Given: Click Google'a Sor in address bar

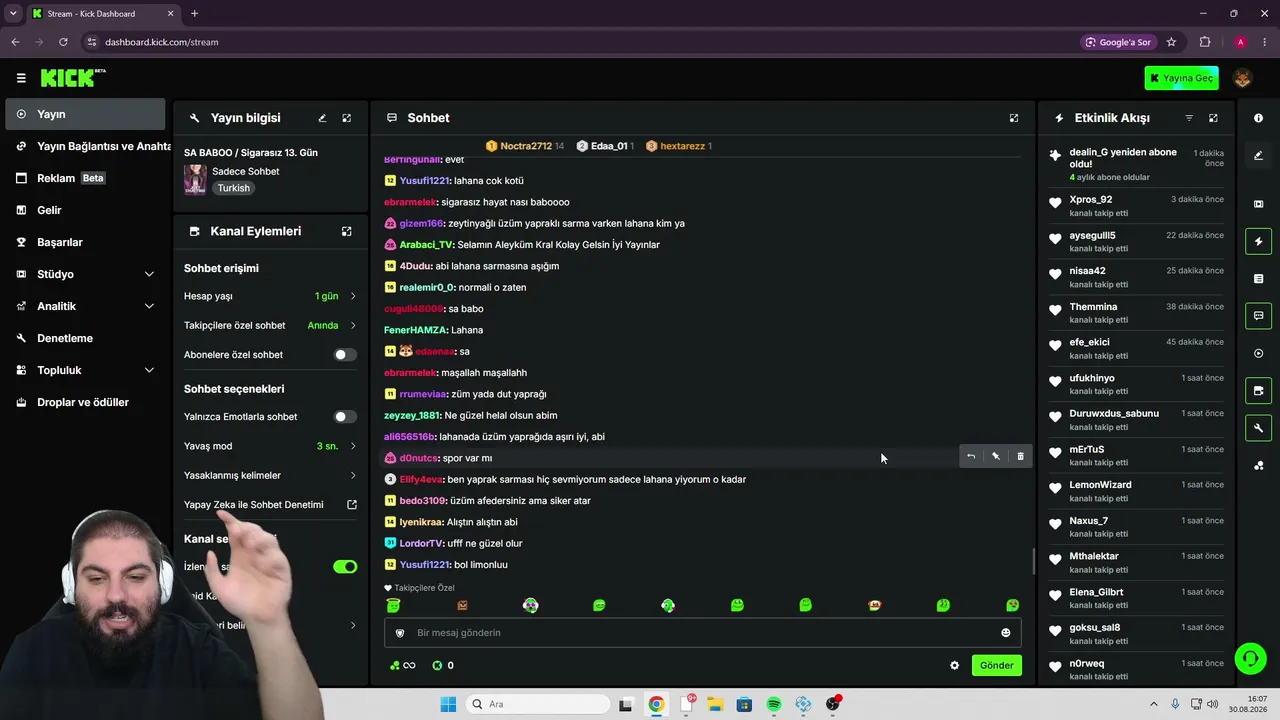Looking at the screenshot, I should pyautogui.click(x=1118, y=42).
